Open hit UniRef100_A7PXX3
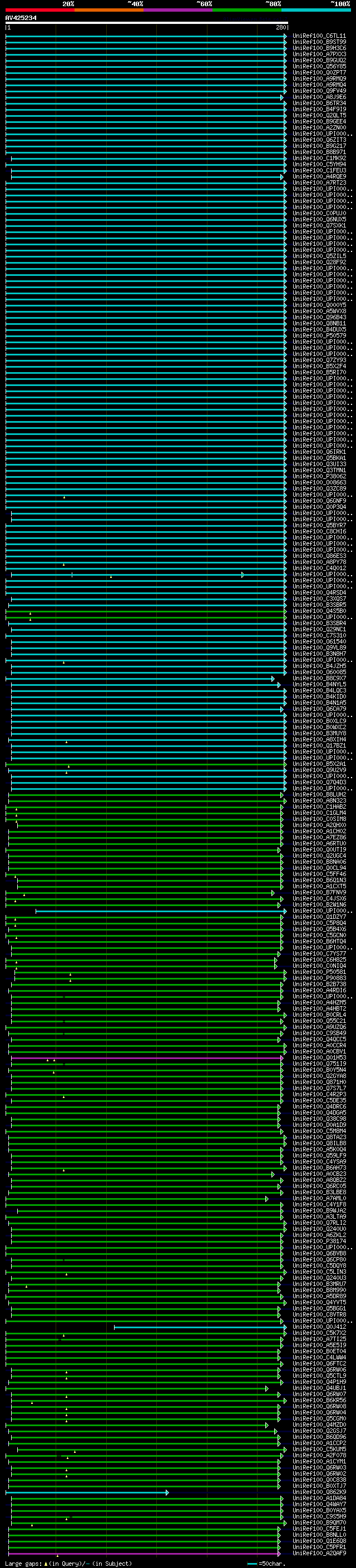The height and width of the screenshot is (1568, 356). 319,54
